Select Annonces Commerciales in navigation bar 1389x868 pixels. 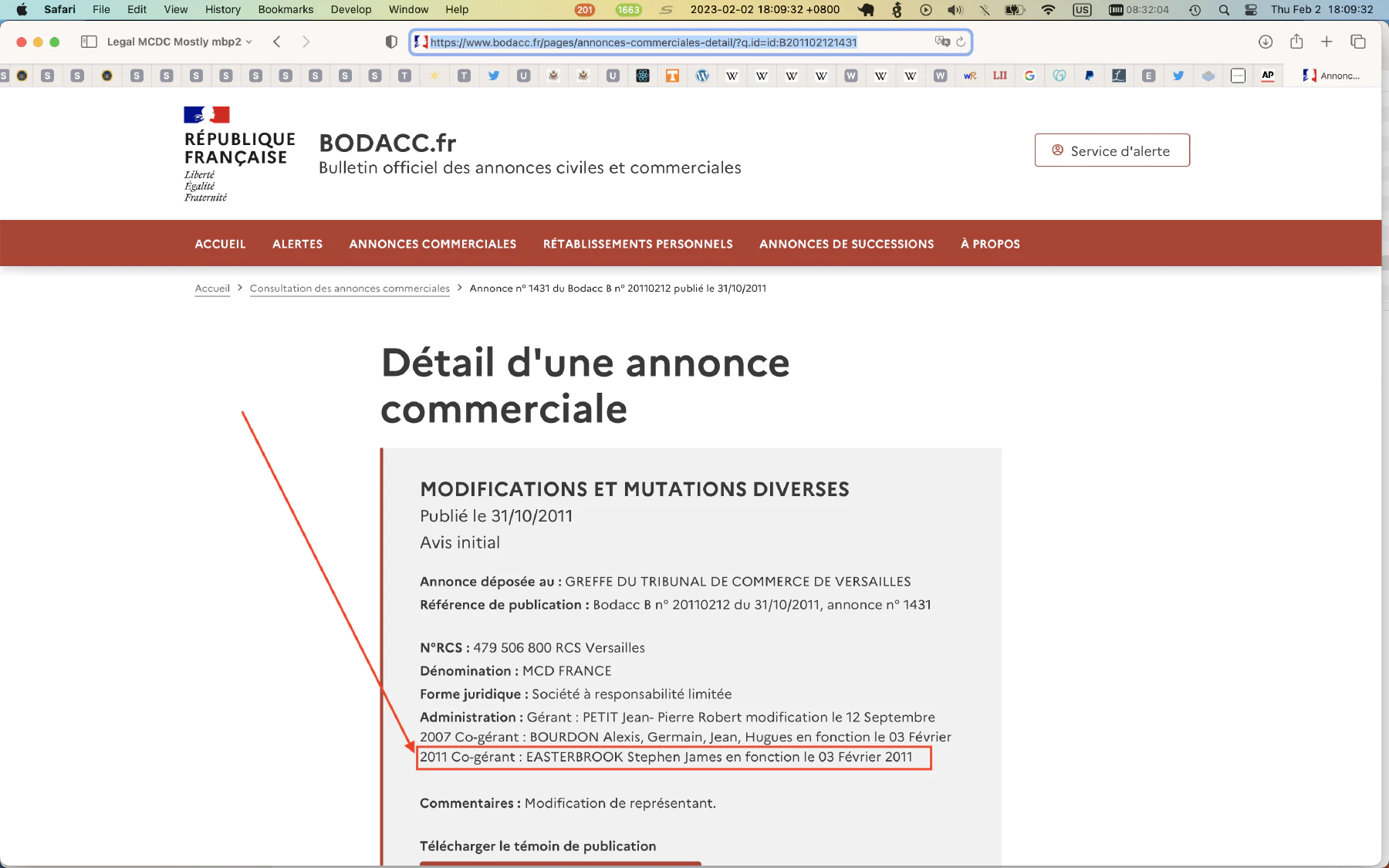(432, 244)
